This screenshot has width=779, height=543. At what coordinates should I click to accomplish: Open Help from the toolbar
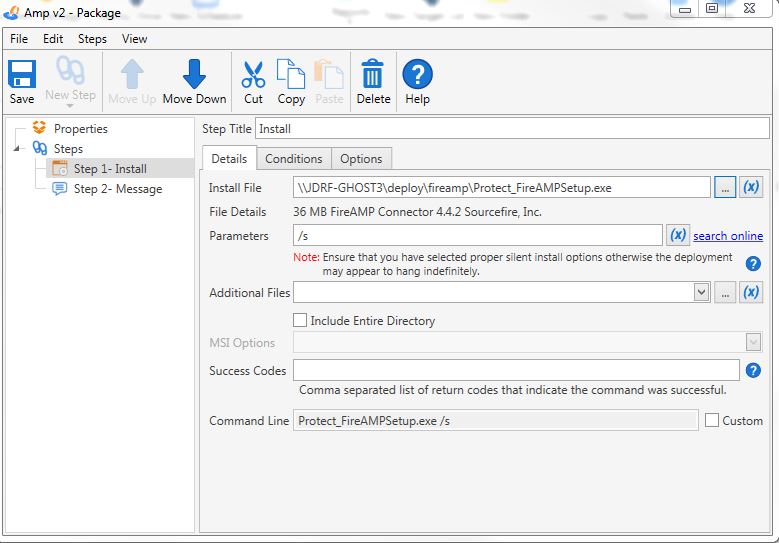417,81
